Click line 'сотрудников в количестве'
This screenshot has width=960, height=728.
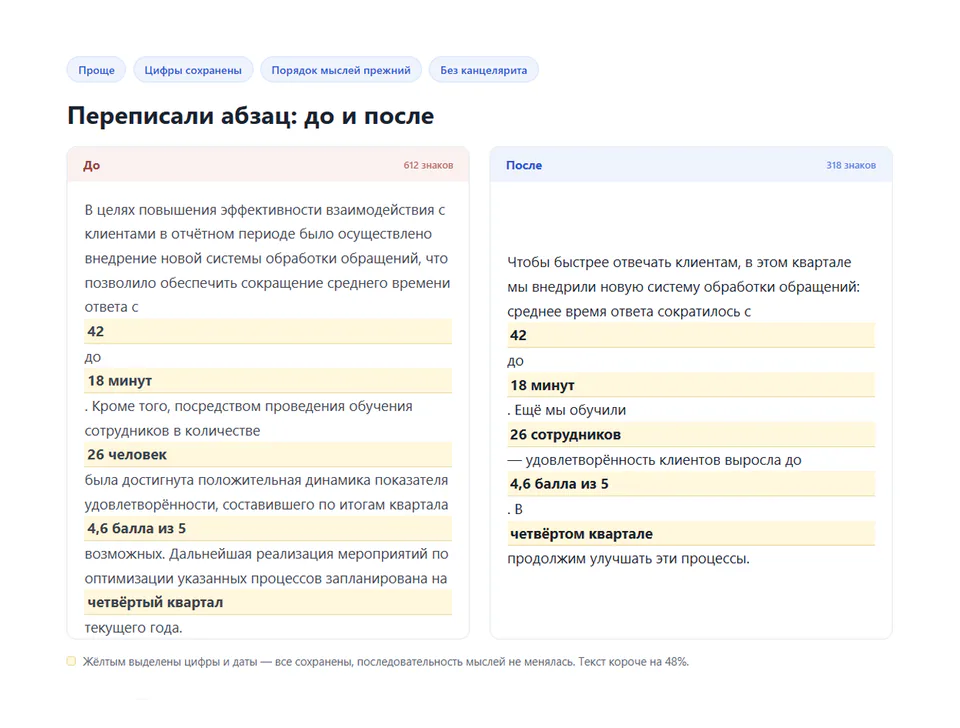coord(172,431)
